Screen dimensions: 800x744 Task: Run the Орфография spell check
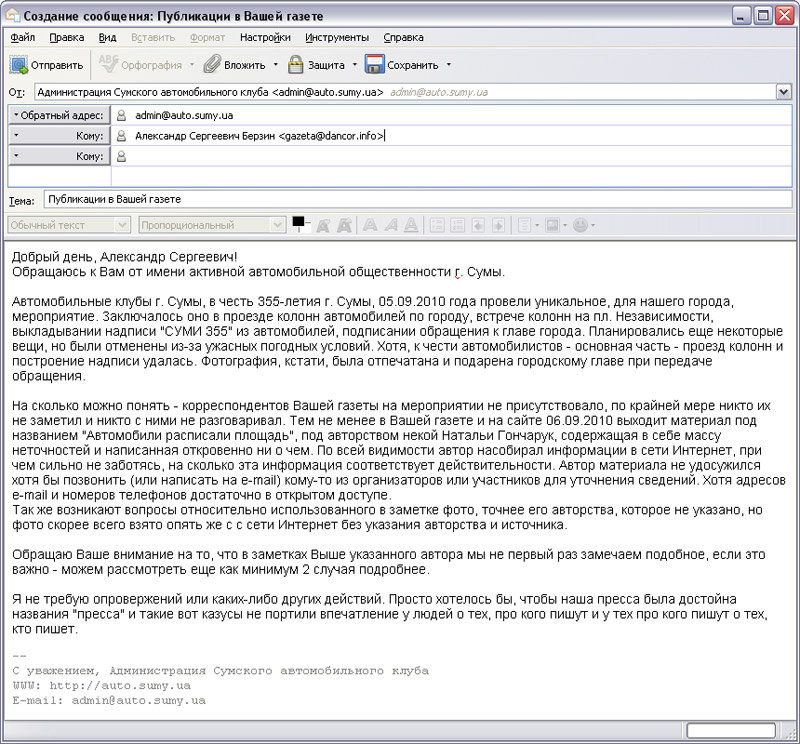(140, 65)
